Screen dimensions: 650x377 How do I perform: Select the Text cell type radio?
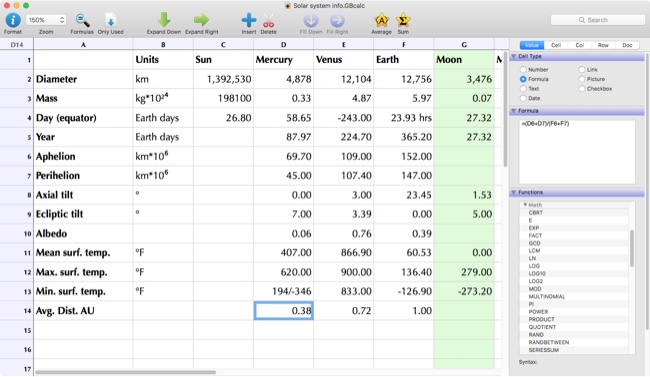point(523,89)
